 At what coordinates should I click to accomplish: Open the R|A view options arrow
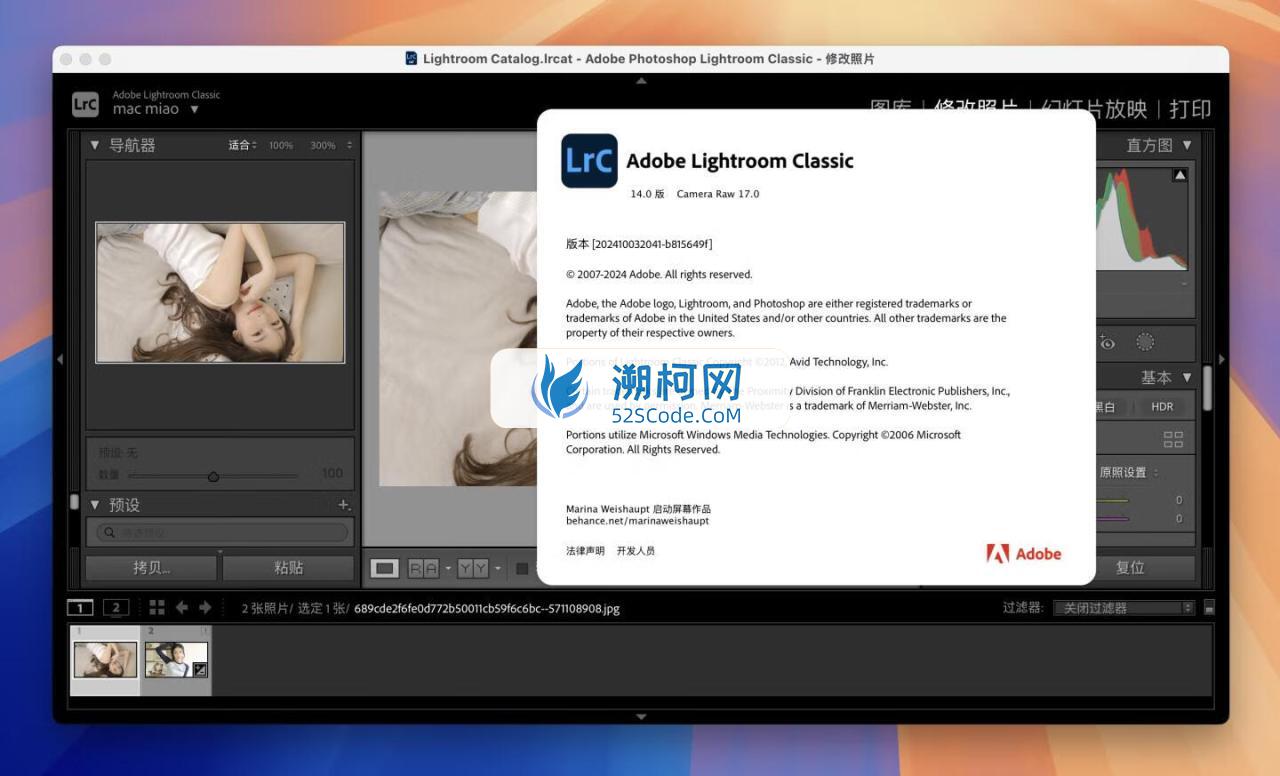(x=448, y=568)
